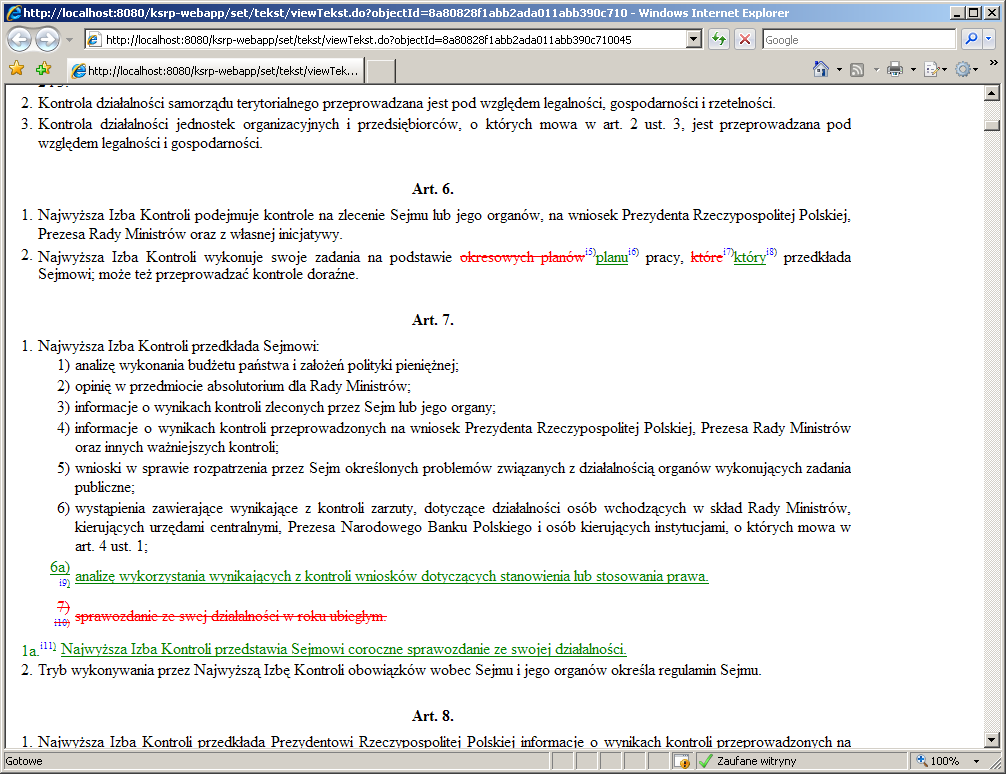Open the Tools gear menu
The width and height of the screenshot is (1006, 774).
click(966, 69)
